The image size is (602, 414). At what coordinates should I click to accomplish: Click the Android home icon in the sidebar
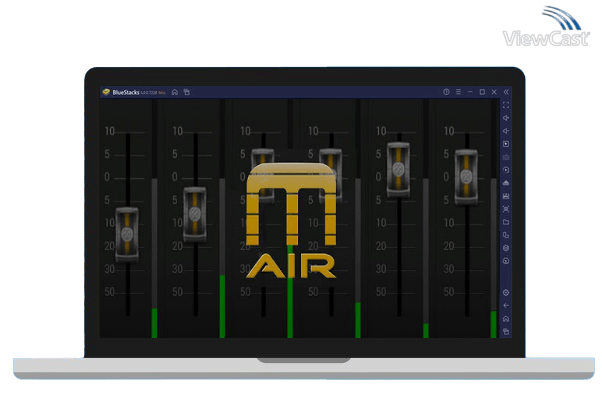tap(506, 319)
